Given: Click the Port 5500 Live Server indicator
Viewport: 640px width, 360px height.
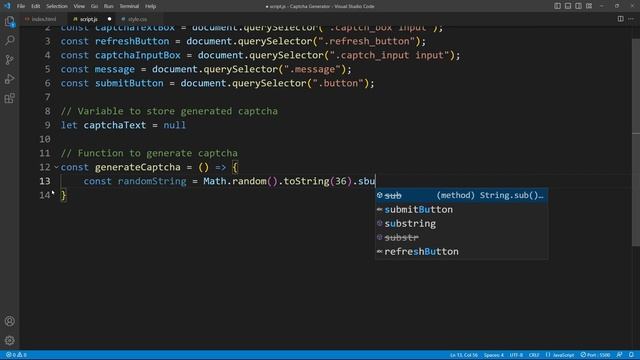Looking at the screenshot, I should pyautogui.click(x=595, y=355).
